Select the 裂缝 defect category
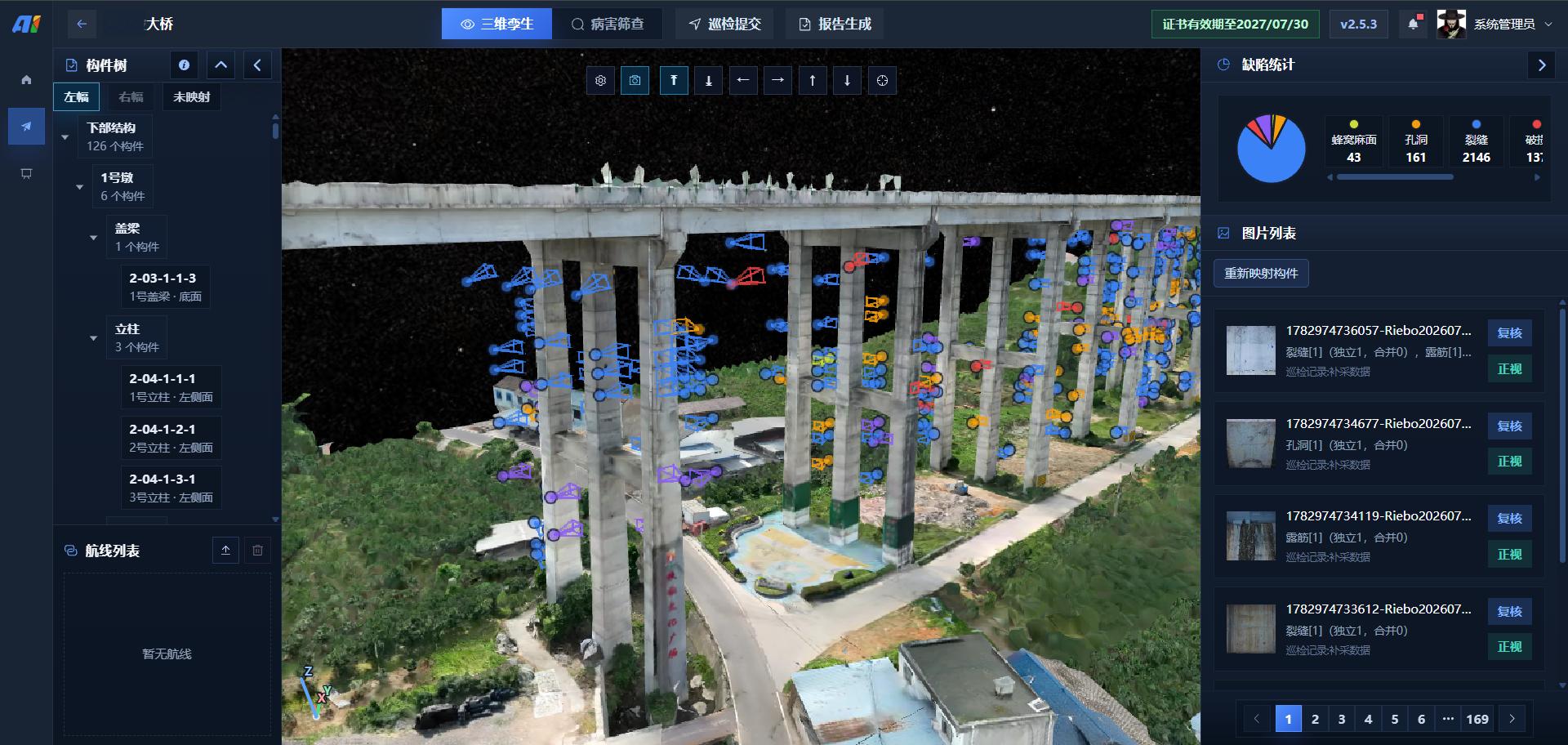The height and width of the screenshot is (745, 1568). coord(1477,142)
